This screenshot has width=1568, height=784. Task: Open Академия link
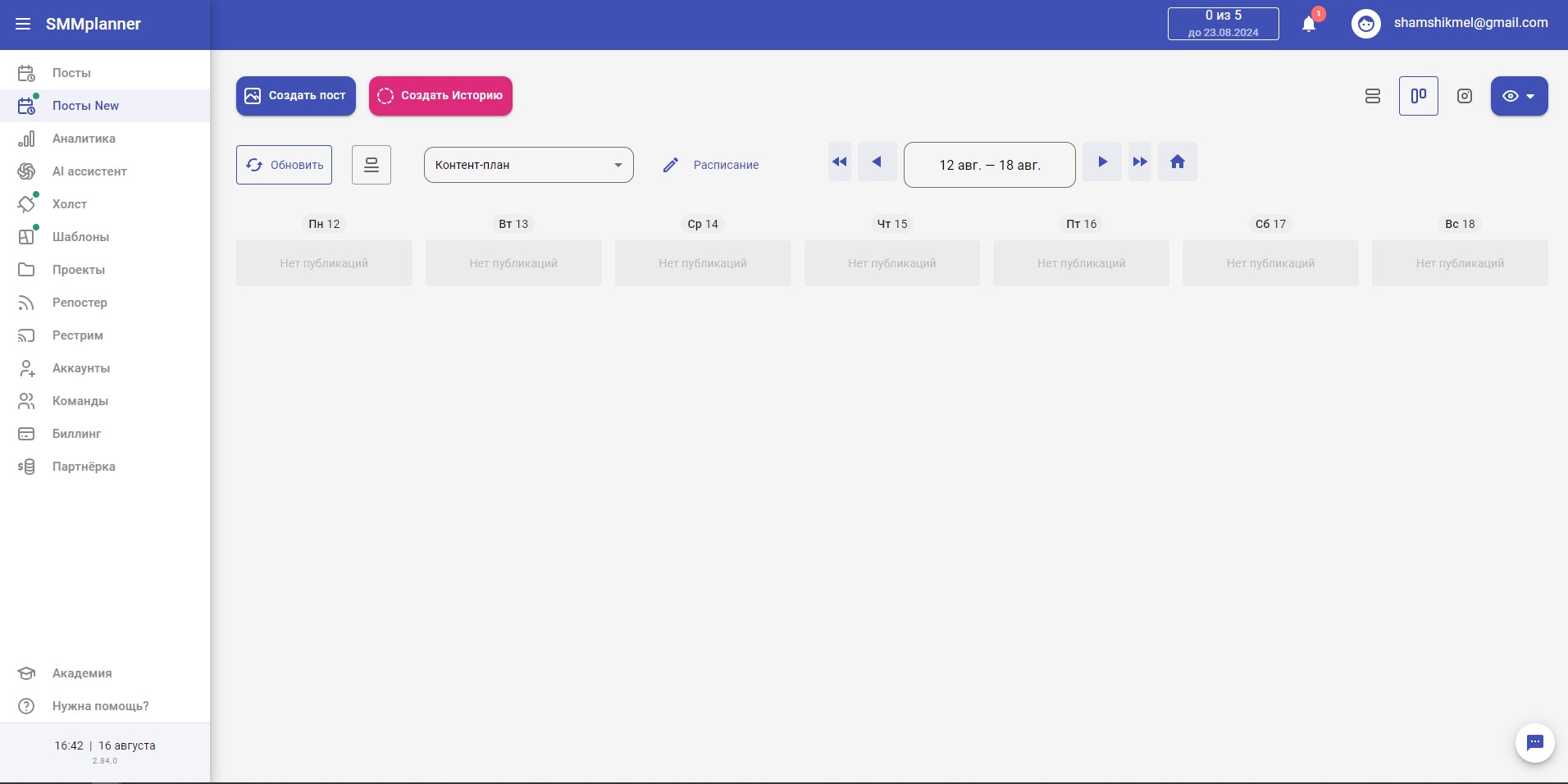(105, 673)
